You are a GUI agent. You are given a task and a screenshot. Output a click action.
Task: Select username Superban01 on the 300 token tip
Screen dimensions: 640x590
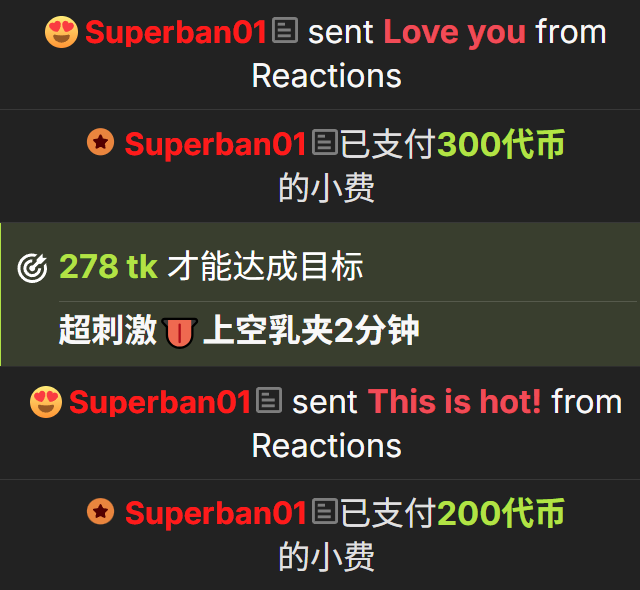(216, 144)
